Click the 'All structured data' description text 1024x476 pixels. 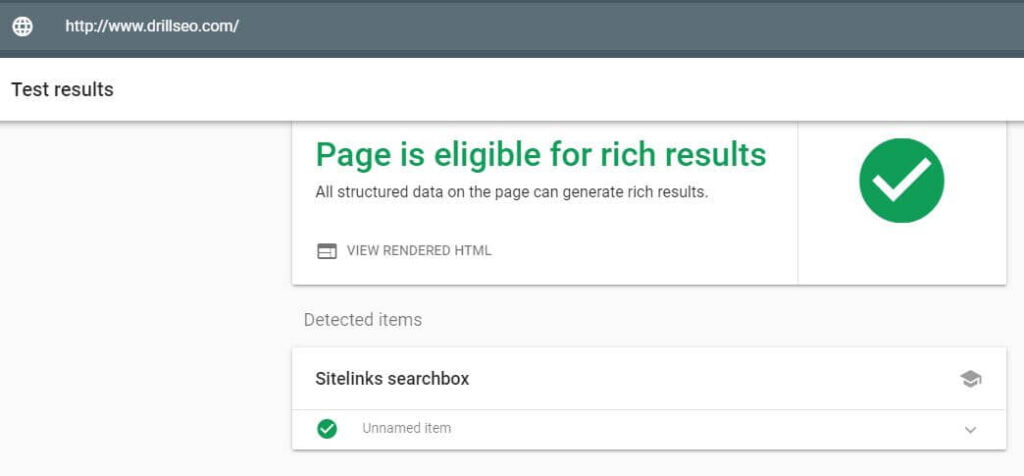point(511,193)
